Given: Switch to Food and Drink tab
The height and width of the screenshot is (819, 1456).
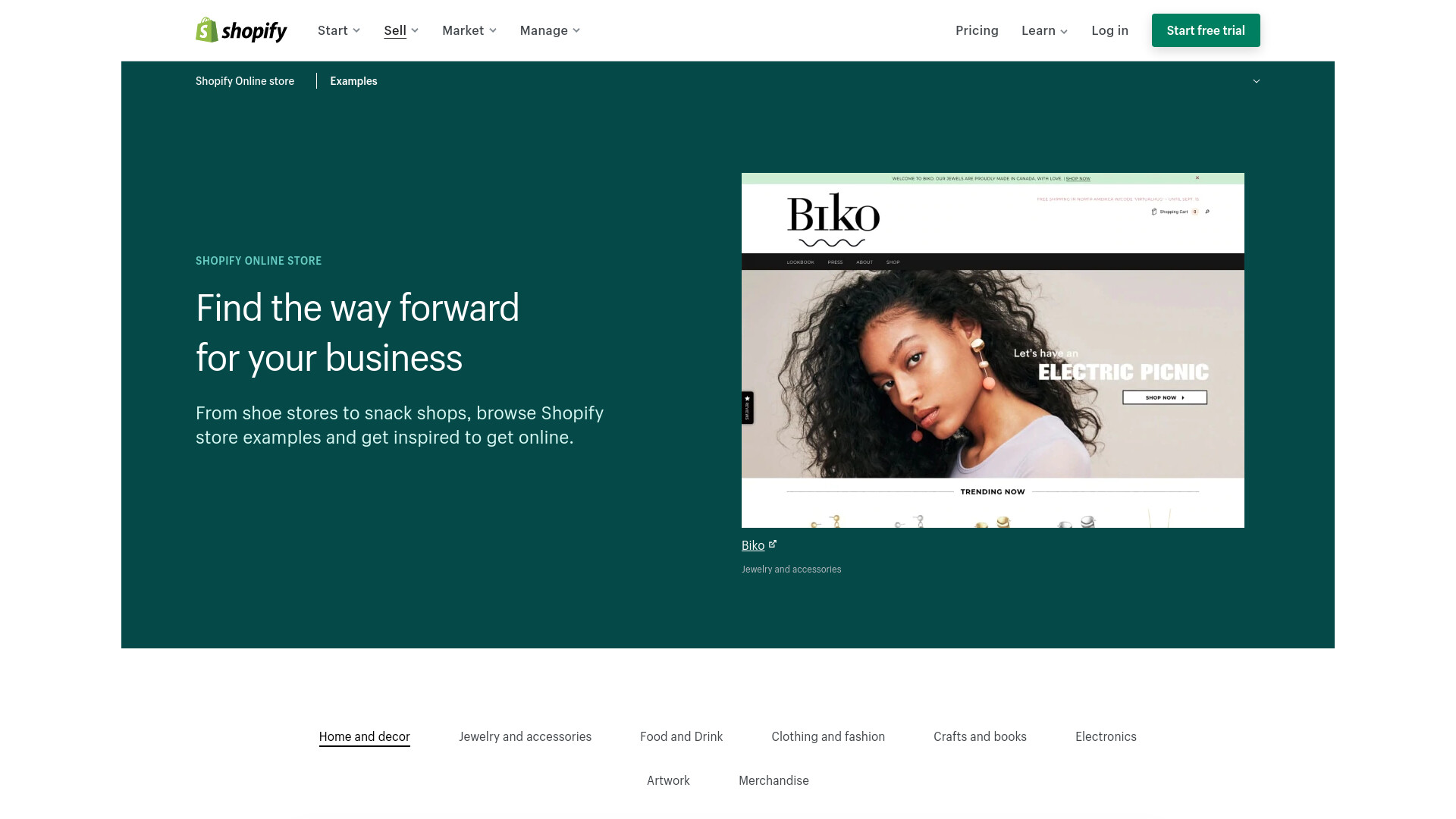Looking at the screenshot, I should click(681, 736).
